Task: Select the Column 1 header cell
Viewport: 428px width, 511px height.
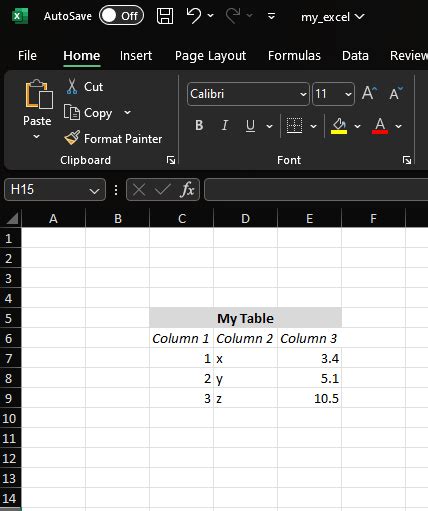Action: click(x=181, y=338)
